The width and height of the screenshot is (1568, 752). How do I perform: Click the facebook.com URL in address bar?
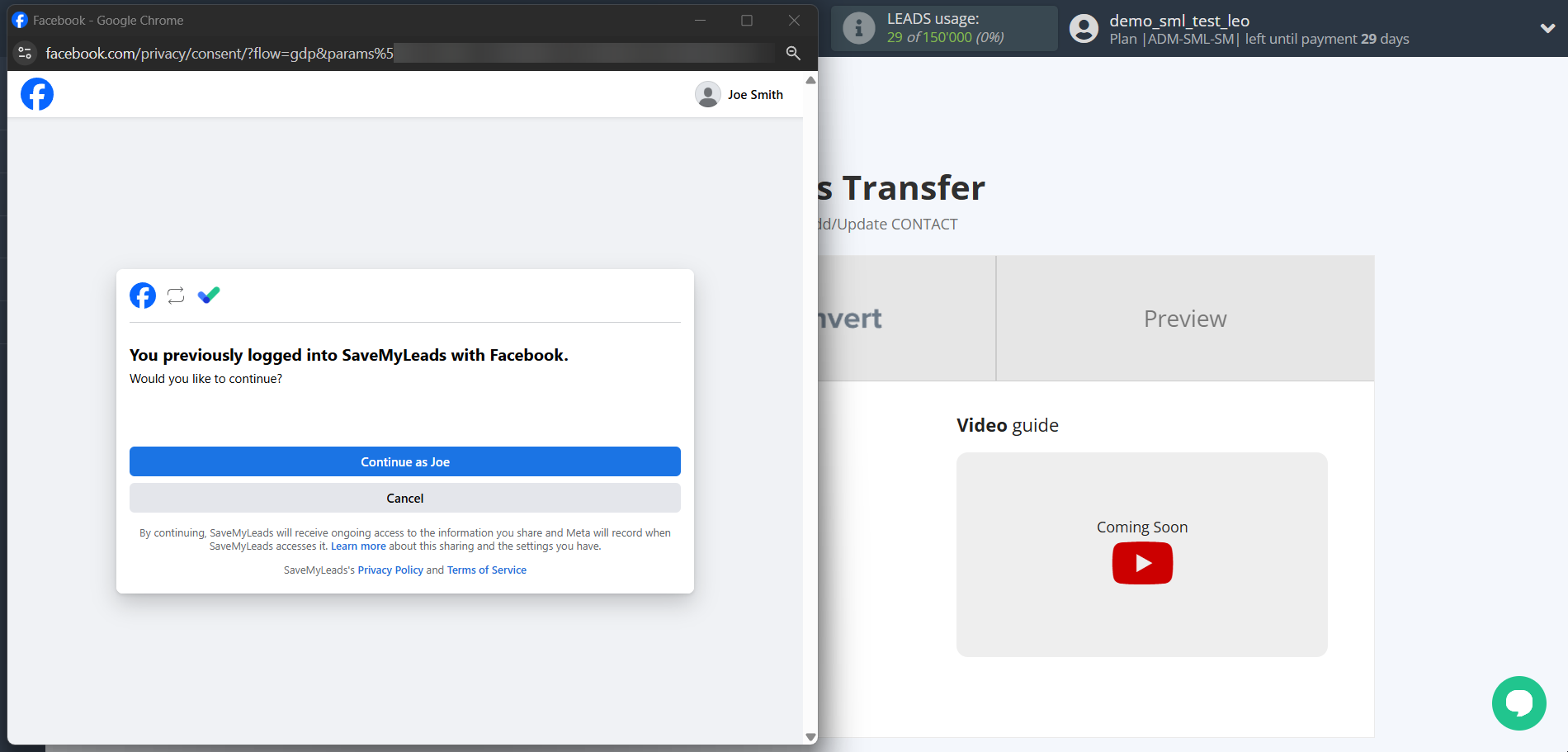(220, 54)
